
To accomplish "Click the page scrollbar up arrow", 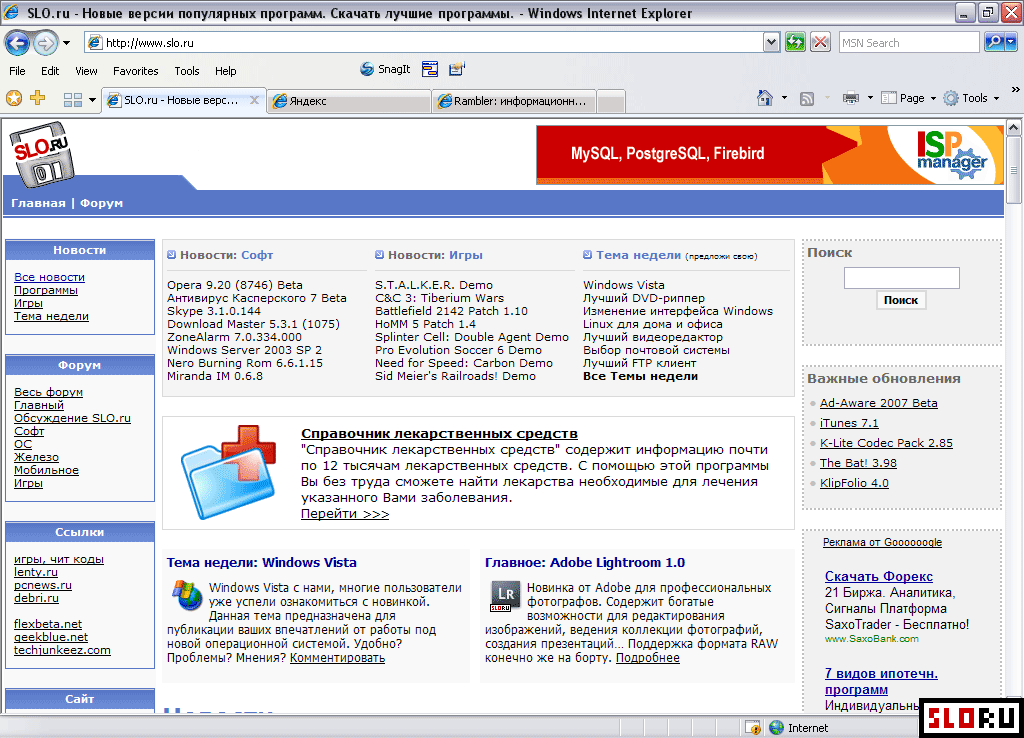I will pyautogui.click(x=1014, y=127).
